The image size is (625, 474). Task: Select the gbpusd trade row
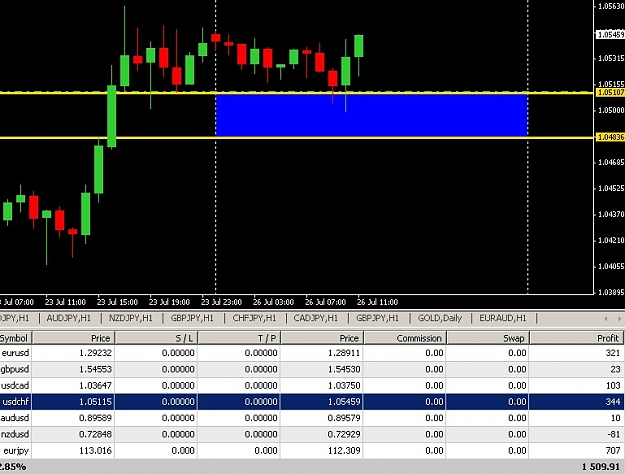pos(312,369)
